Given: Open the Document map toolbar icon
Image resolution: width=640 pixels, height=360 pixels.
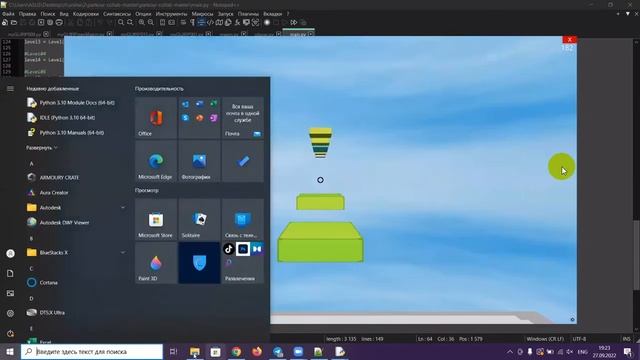Looking at the screenshot, I should tap(219, 22).
